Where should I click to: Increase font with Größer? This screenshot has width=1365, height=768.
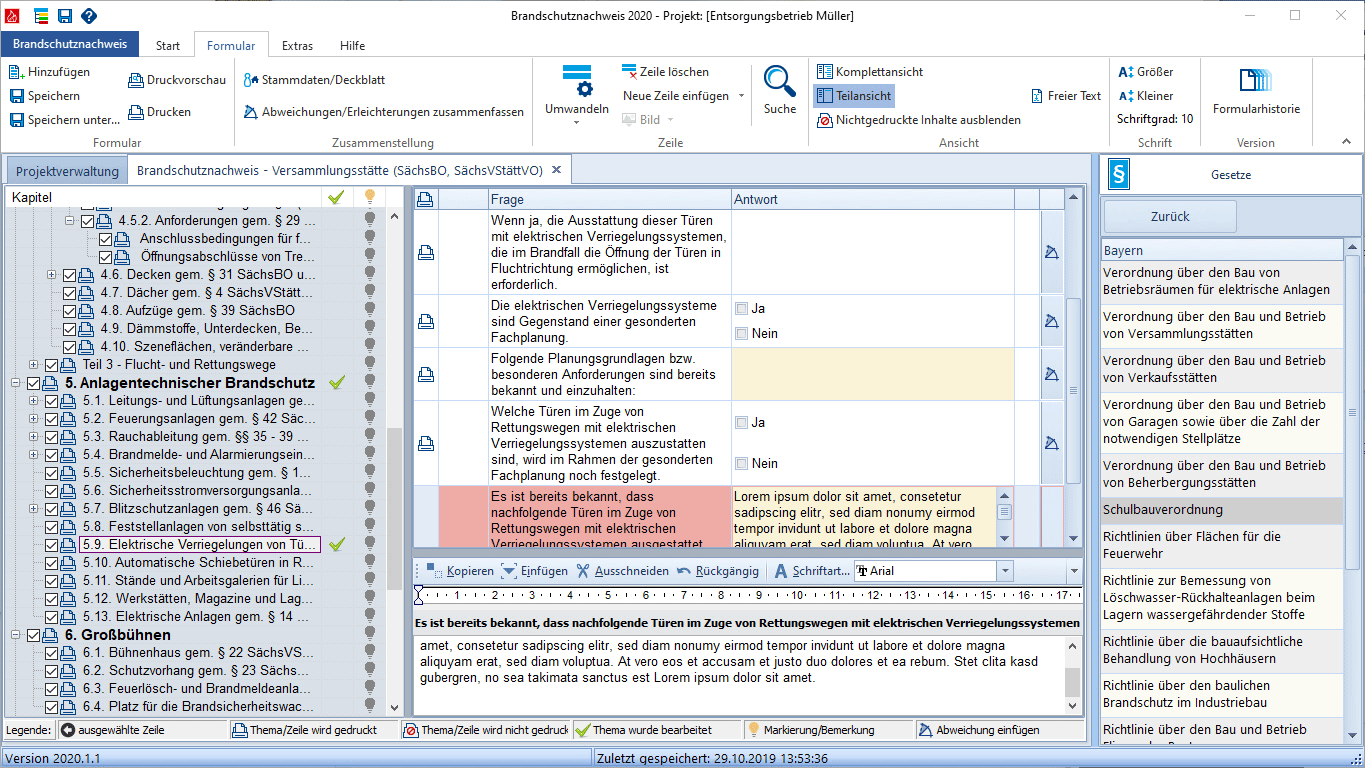click(1146, 72)
